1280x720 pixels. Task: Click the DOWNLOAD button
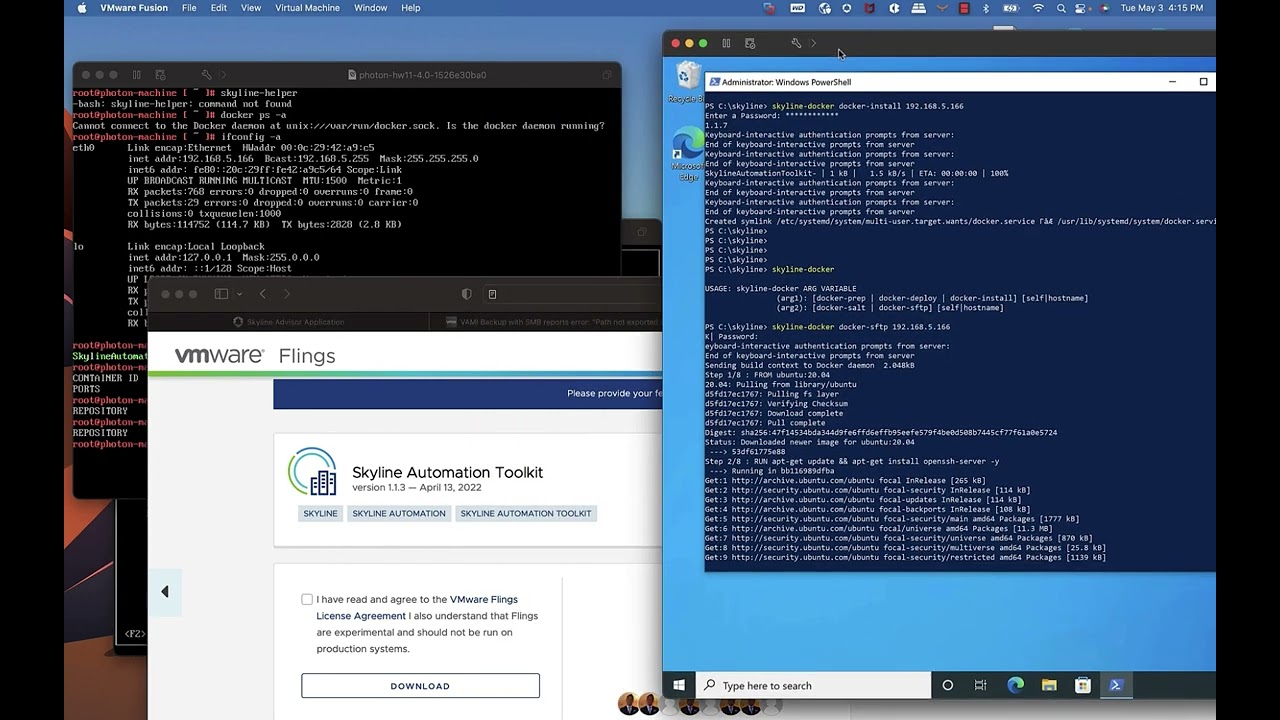(x=420, y=686)
